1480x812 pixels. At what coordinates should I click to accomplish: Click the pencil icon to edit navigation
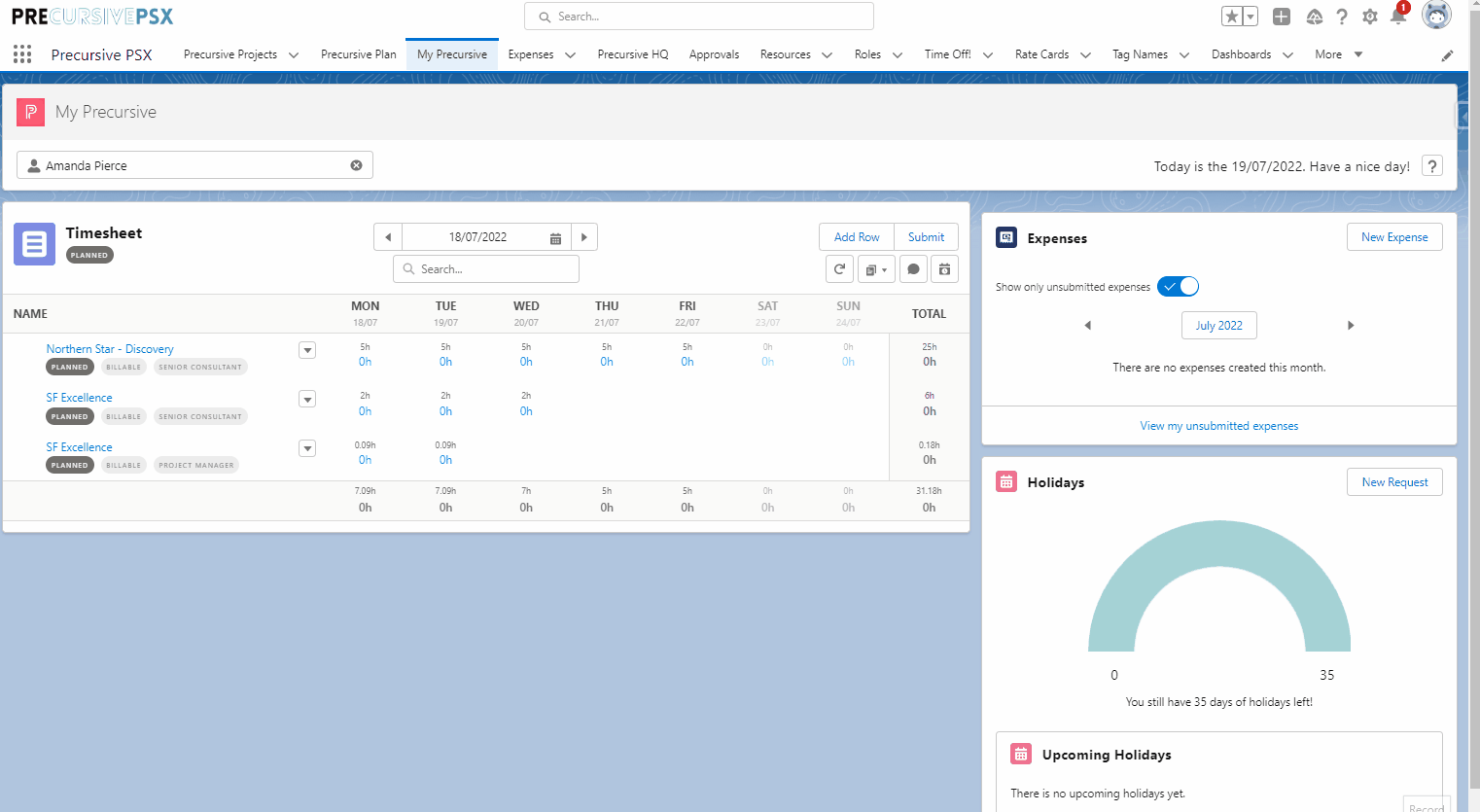1447,55
